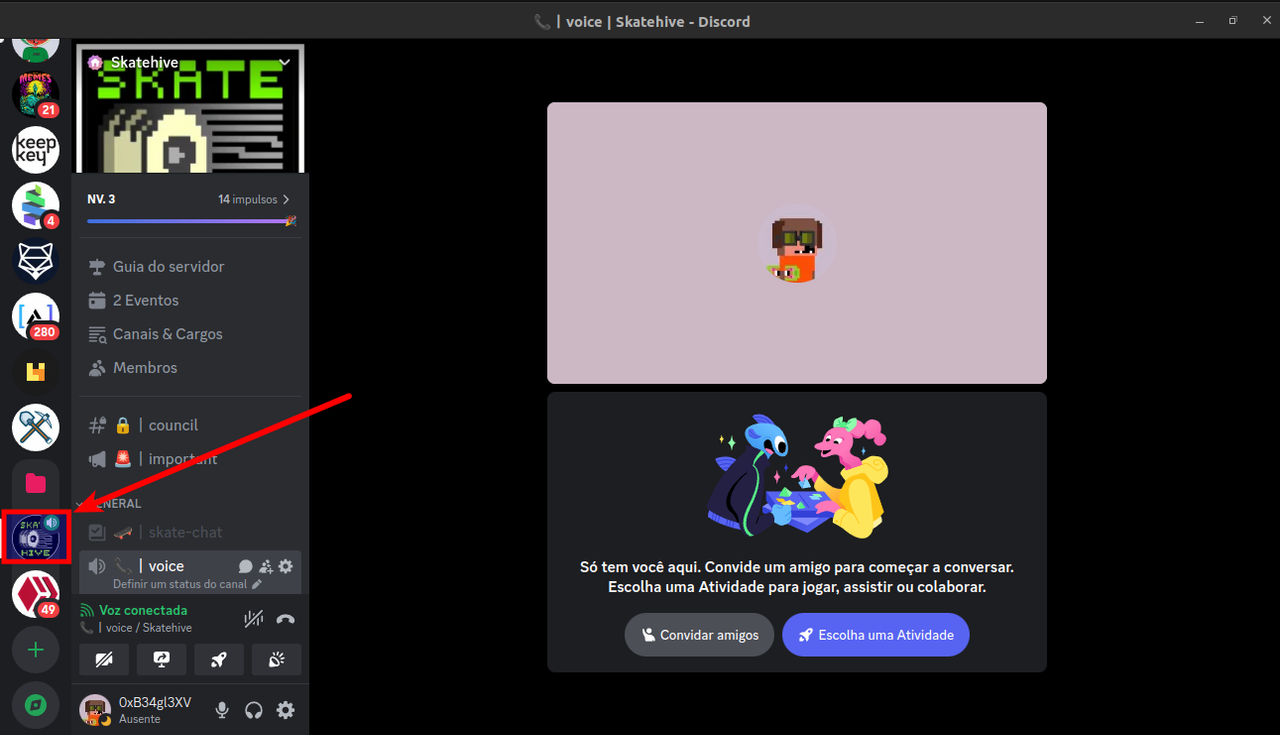The height and width of the screenshot is (735, 1280).
Task: Start an activity with the rocket button
Action: pos(219,659)
